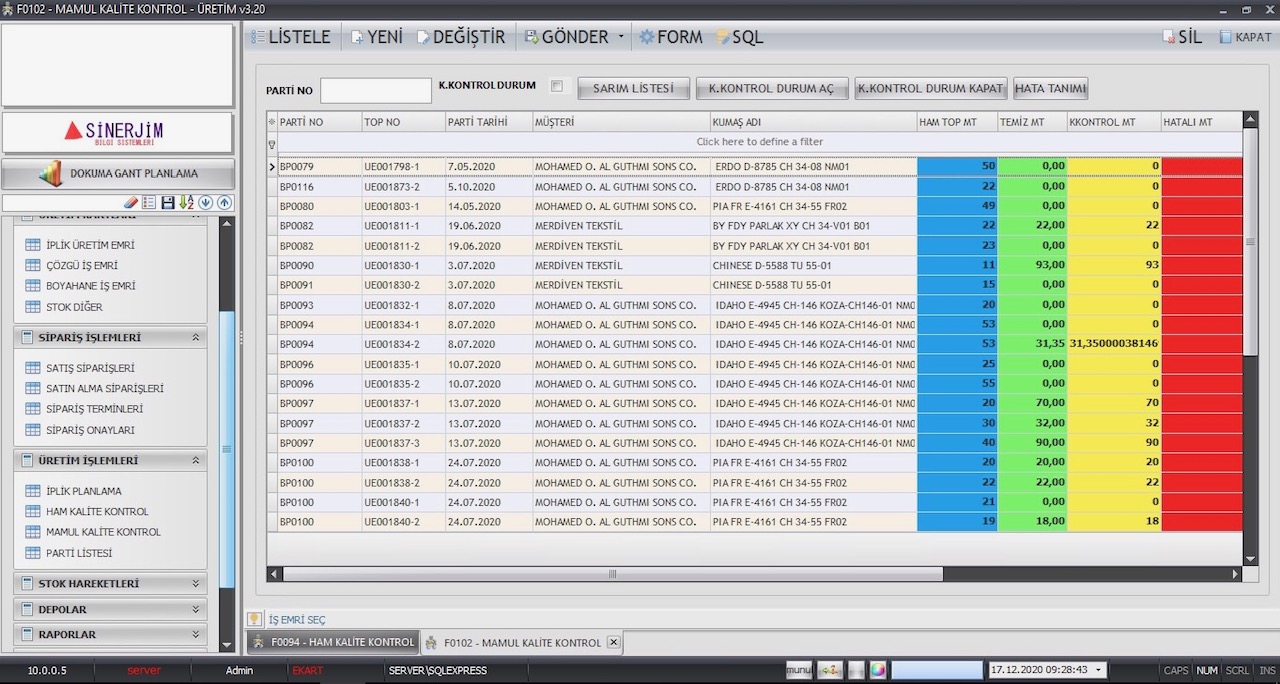Sort by the HAM TOP MT column header
The height and width of the screenshot is (684, 1280).
[957, 122]
